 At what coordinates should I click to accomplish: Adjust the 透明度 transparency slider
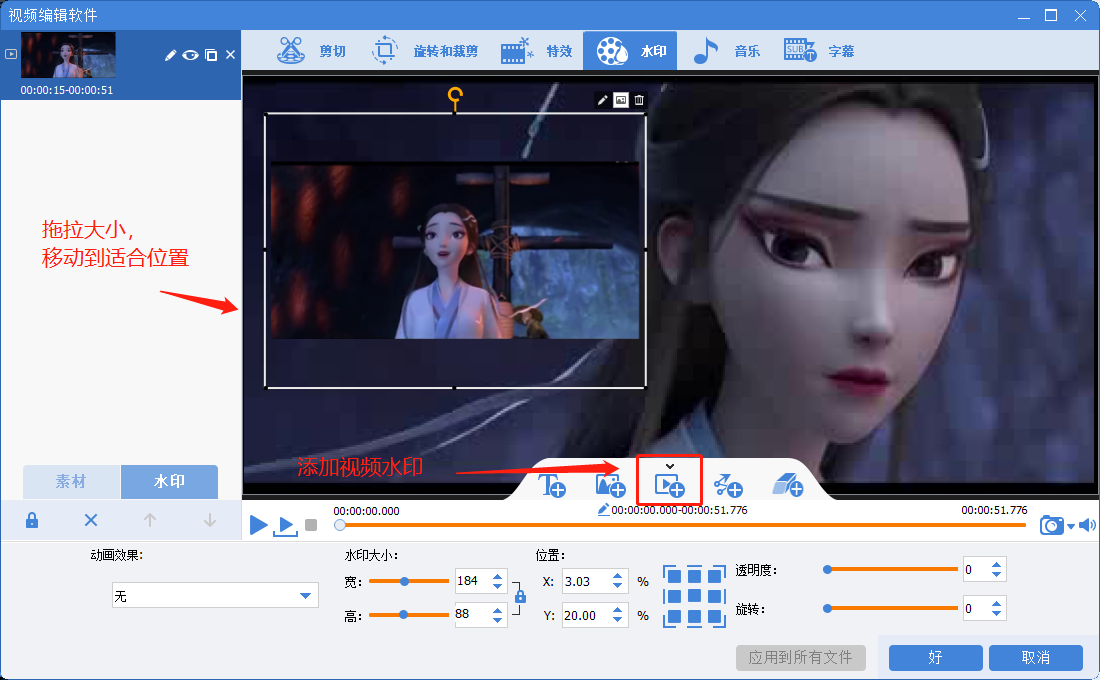[x=891, y=569]
